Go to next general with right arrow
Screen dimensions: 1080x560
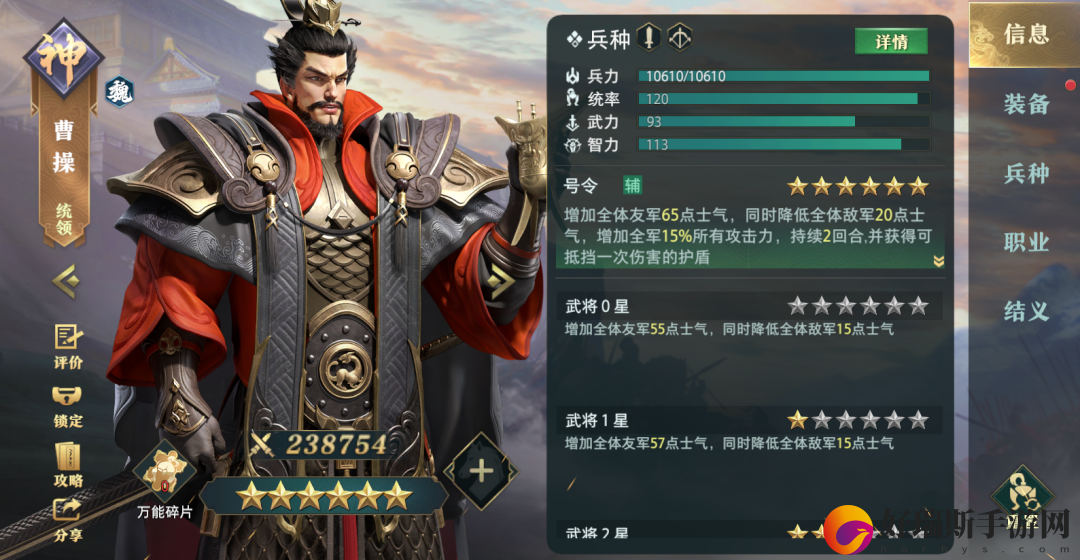coord(501,280)
